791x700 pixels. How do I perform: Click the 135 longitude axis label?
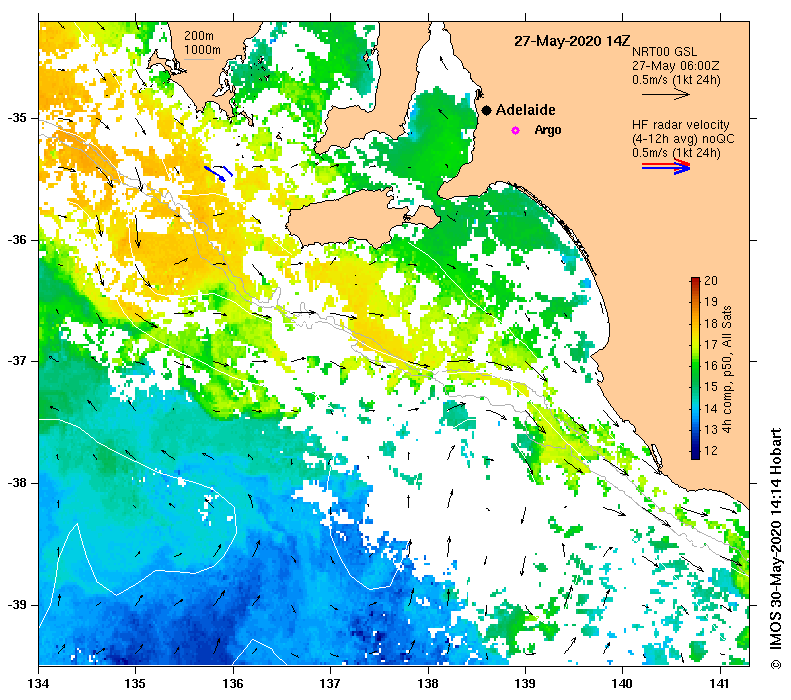coord(135,684)
